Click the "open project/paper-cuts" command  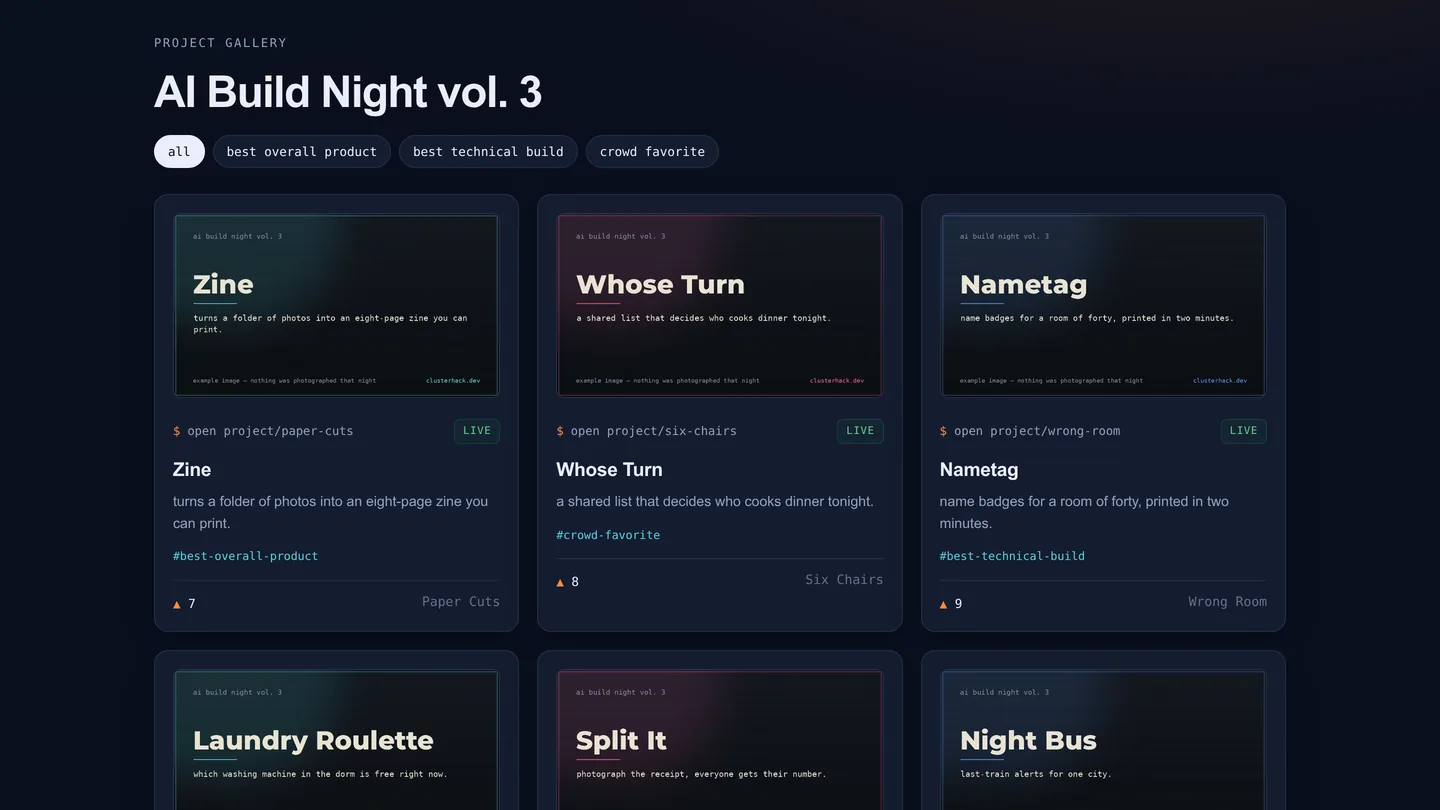coord(263,431)
